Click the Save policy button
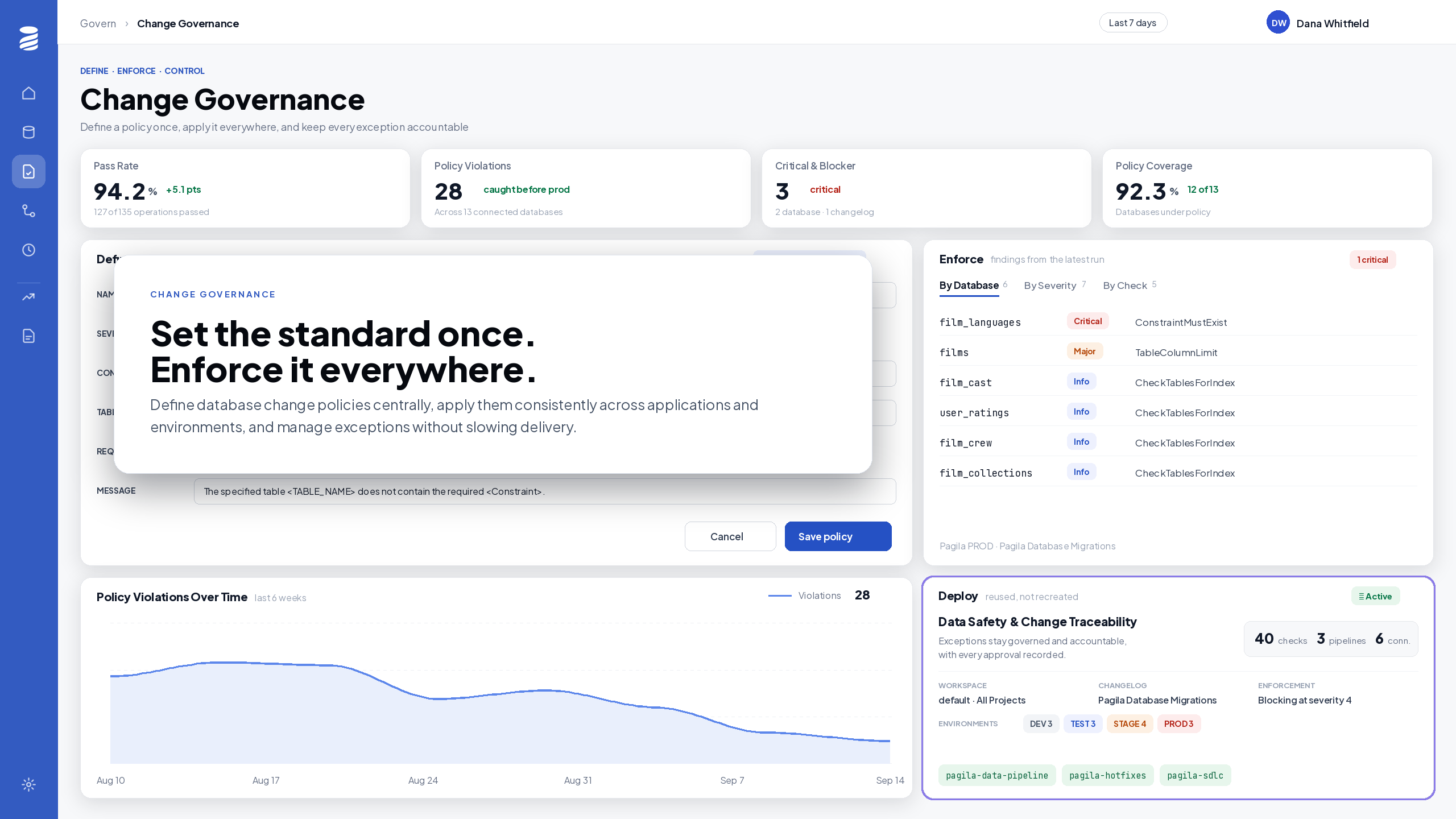 838,536
